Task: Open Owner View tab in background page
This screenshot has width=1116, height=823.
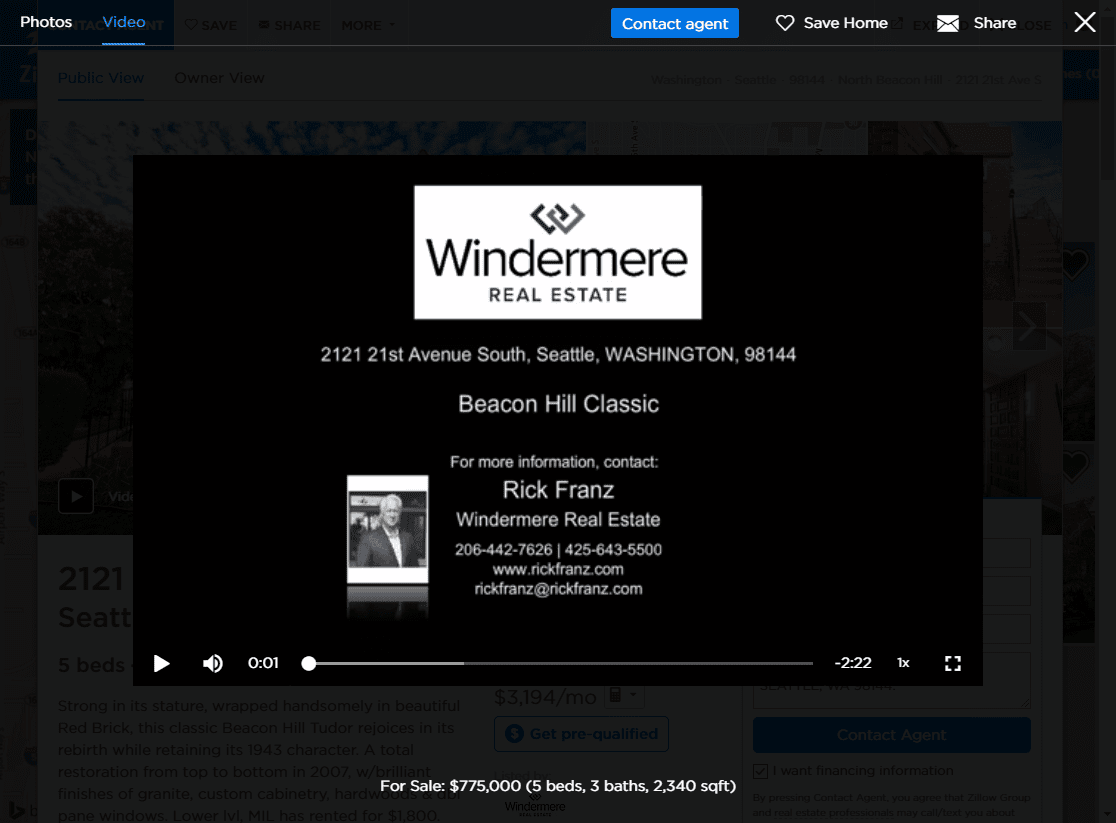Action: tap(219, 78)
